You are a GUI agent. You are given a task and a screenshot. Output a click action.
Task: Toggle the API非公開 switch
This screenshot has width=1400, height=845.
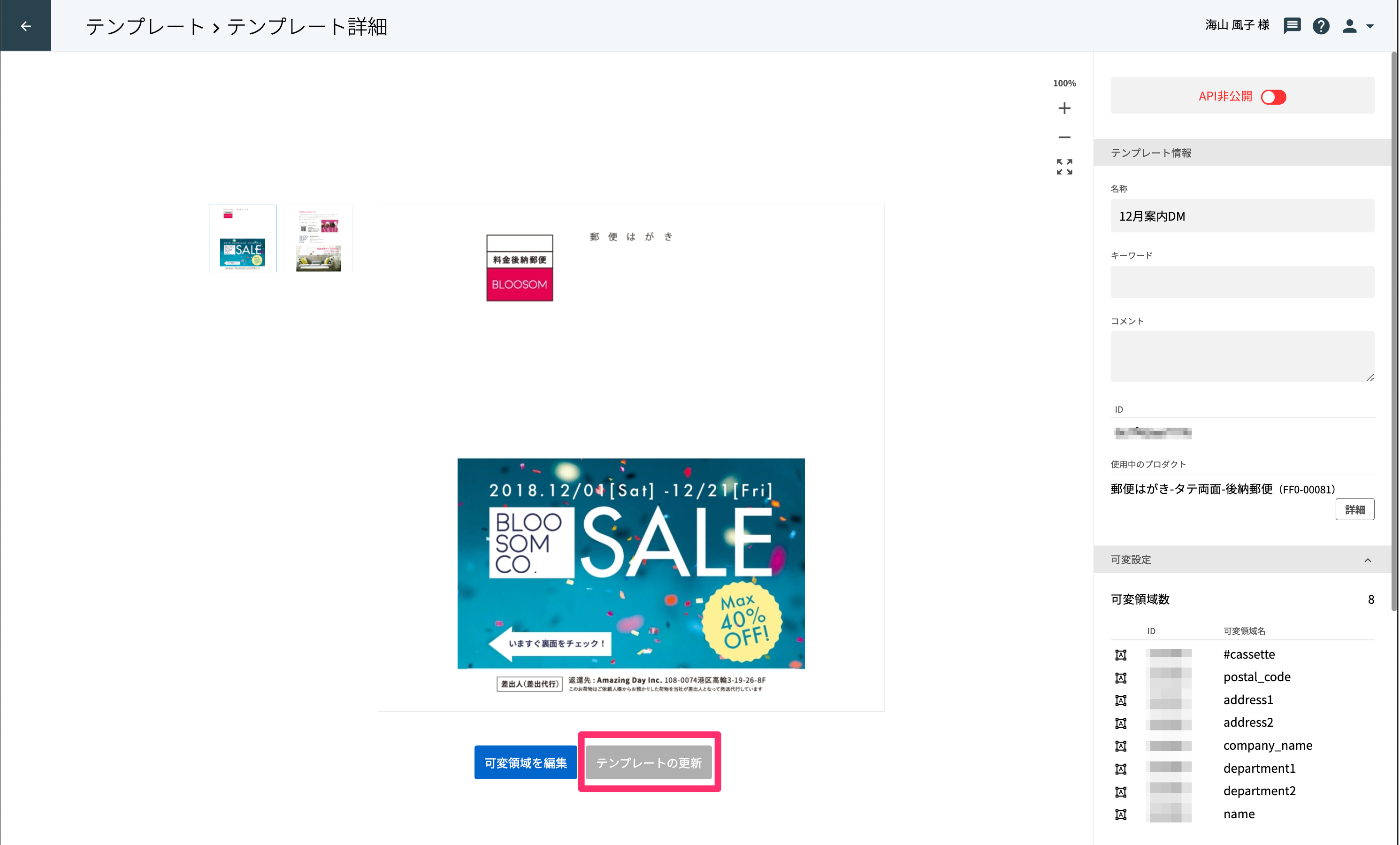pos(1273,97)
